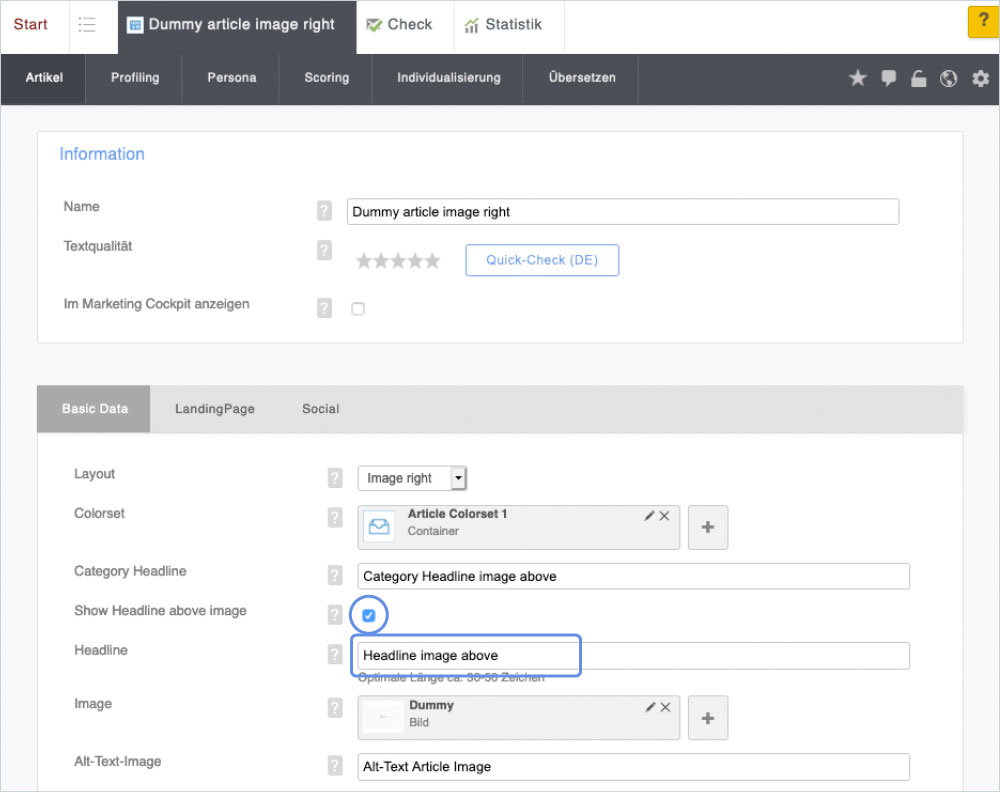Click the Article Colorset 1 container icon
The image size is (1000, 792).
tap(379, 527)
